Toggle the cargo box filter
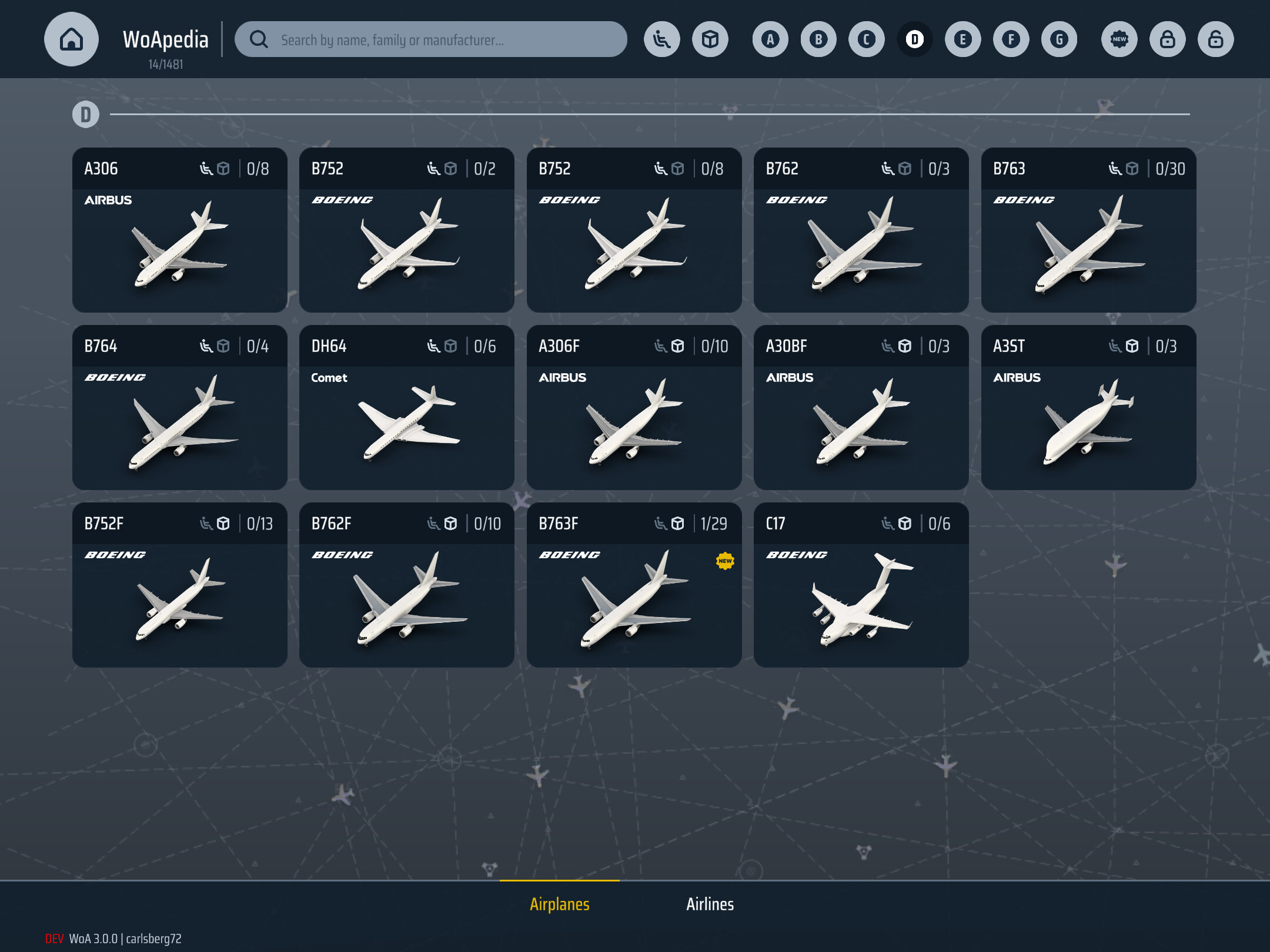 coord(710,39)
